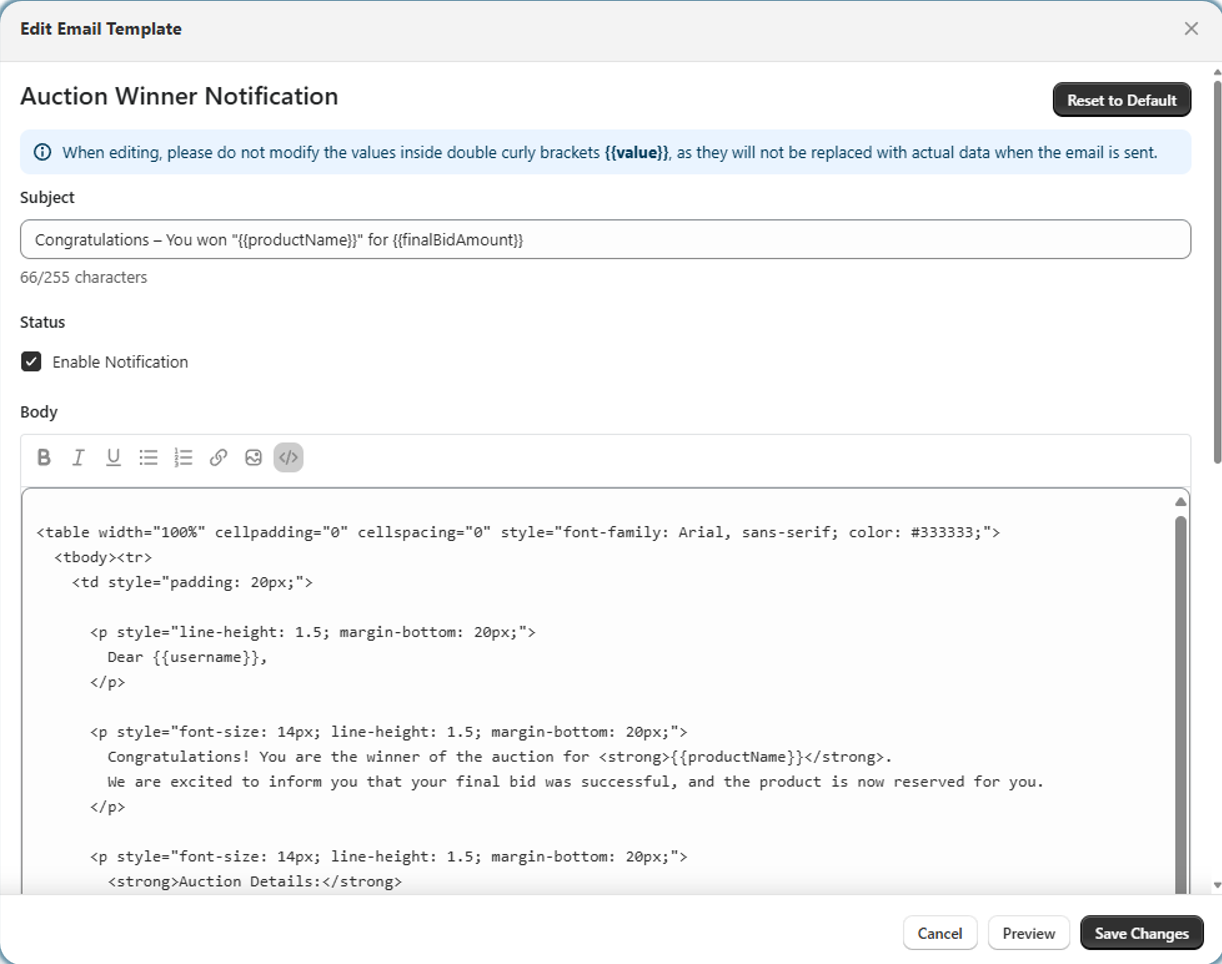Insert a bulleted list
1222x964 pixels.
click(x=148, y=457)
